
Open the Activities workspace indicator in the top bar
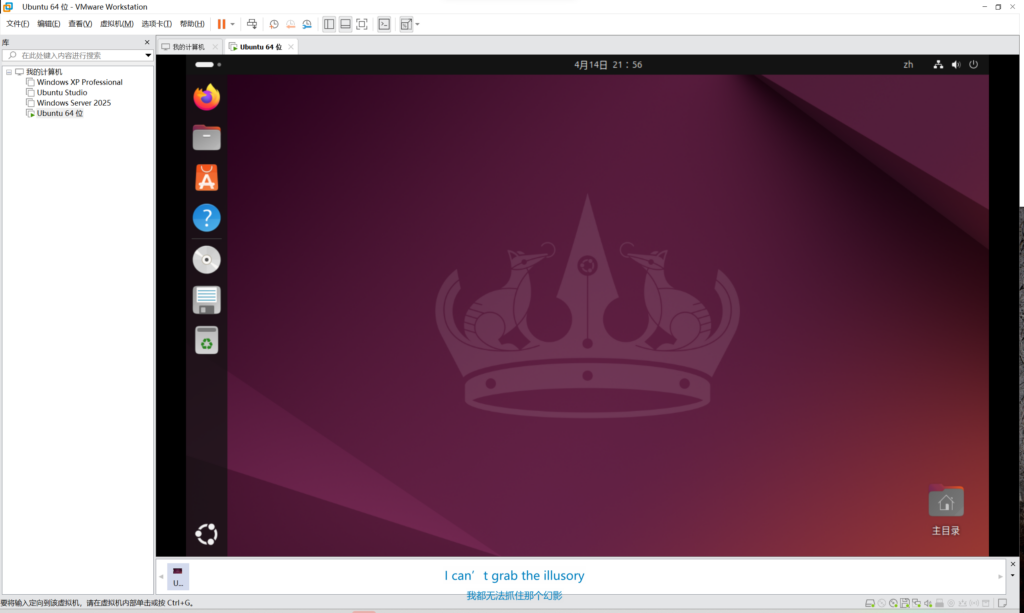tap(208, 65)
